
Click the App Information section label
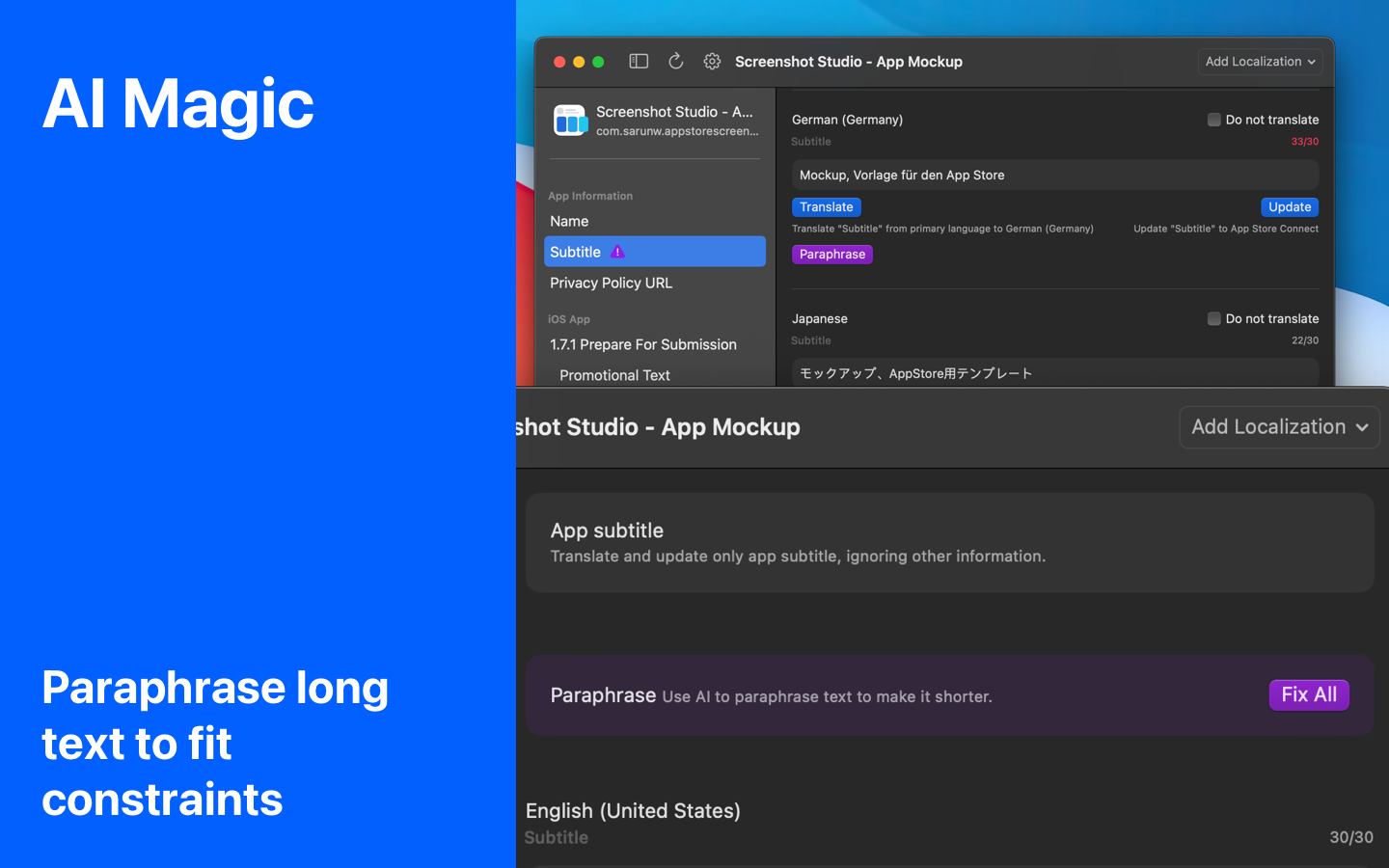[590, 196]
